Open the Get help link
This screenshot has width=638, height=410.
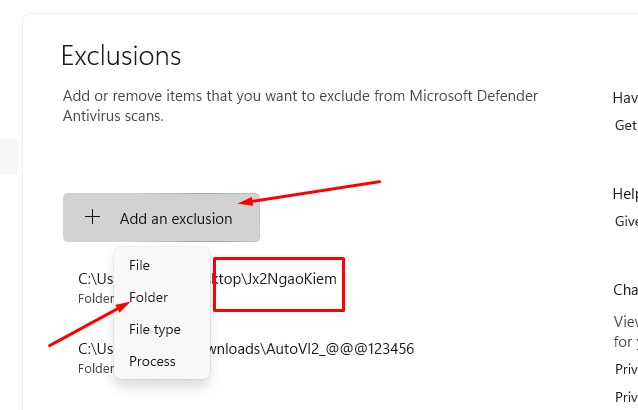click(x=626, y=125)
